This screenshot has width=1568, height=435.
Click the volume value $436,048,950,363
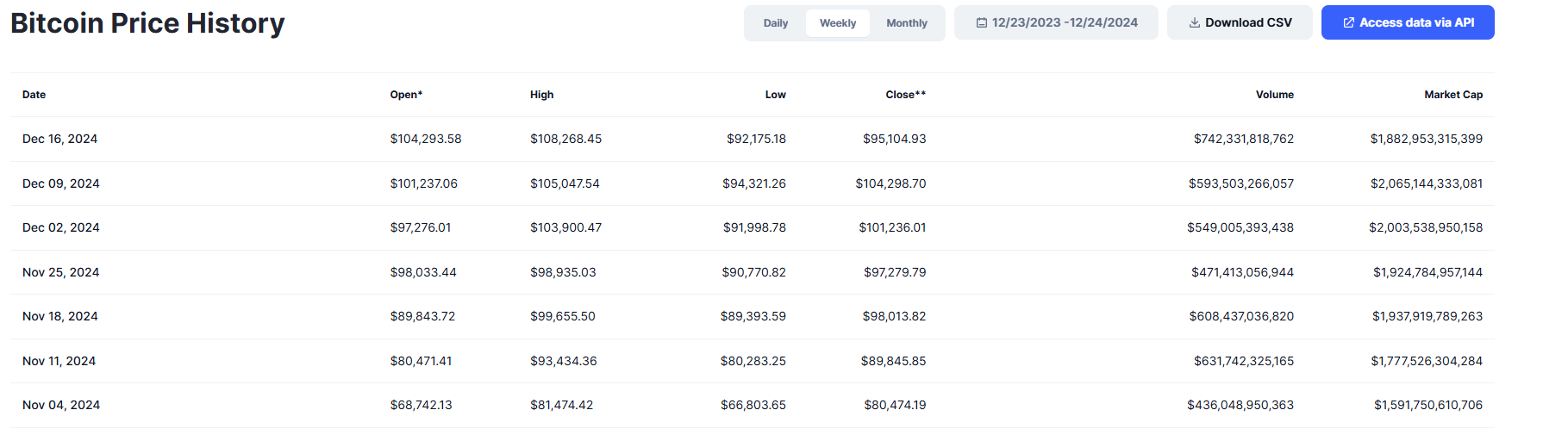(1240, 405)
